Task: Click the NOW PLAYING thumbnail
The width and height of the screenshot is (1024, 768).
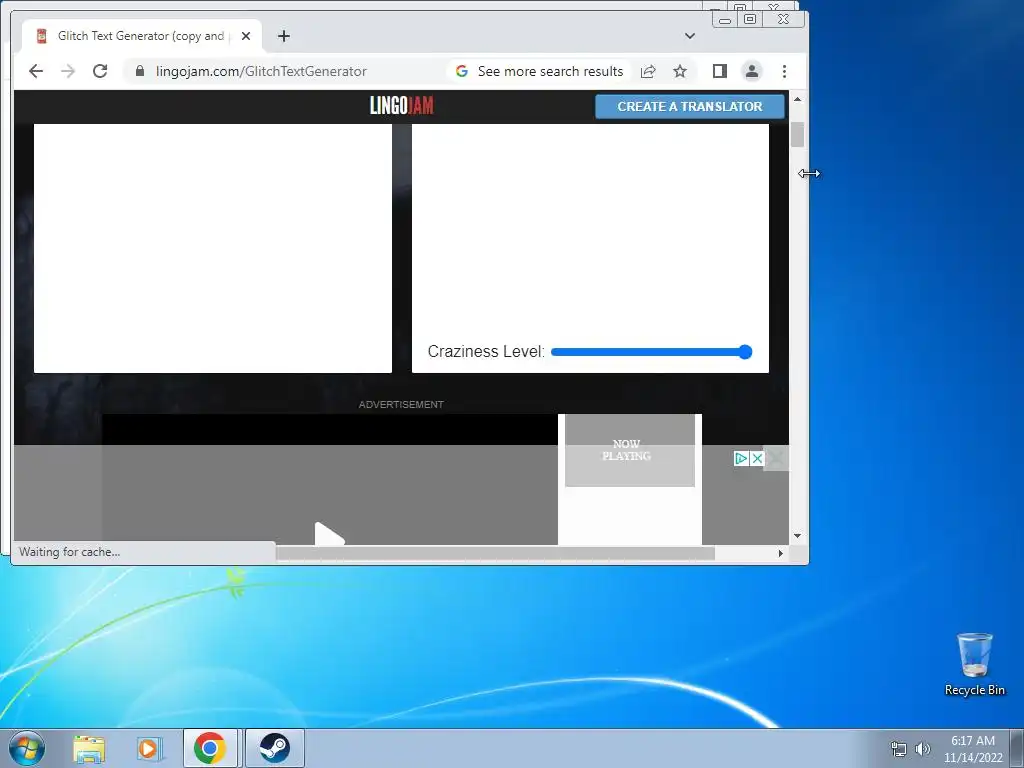Action: pos(630,450)
